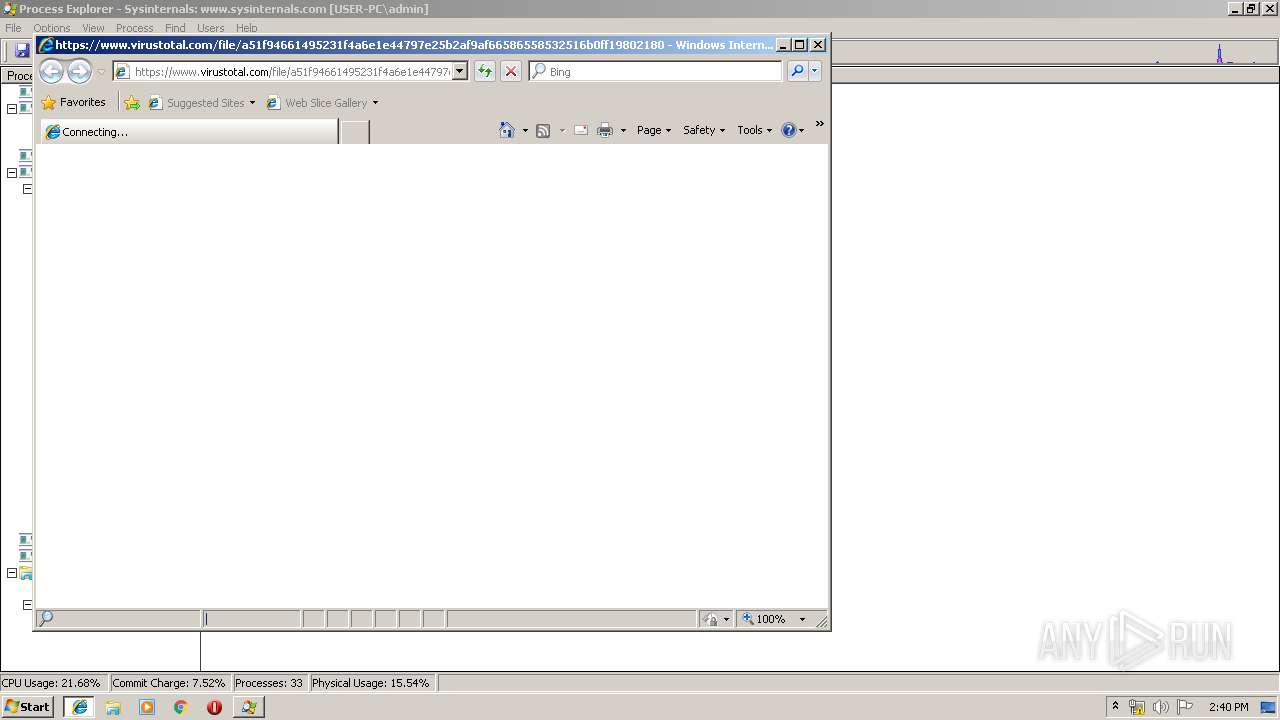Open the Favorites star button
This screenshot has height=720, width=1280.
(74, 102)
